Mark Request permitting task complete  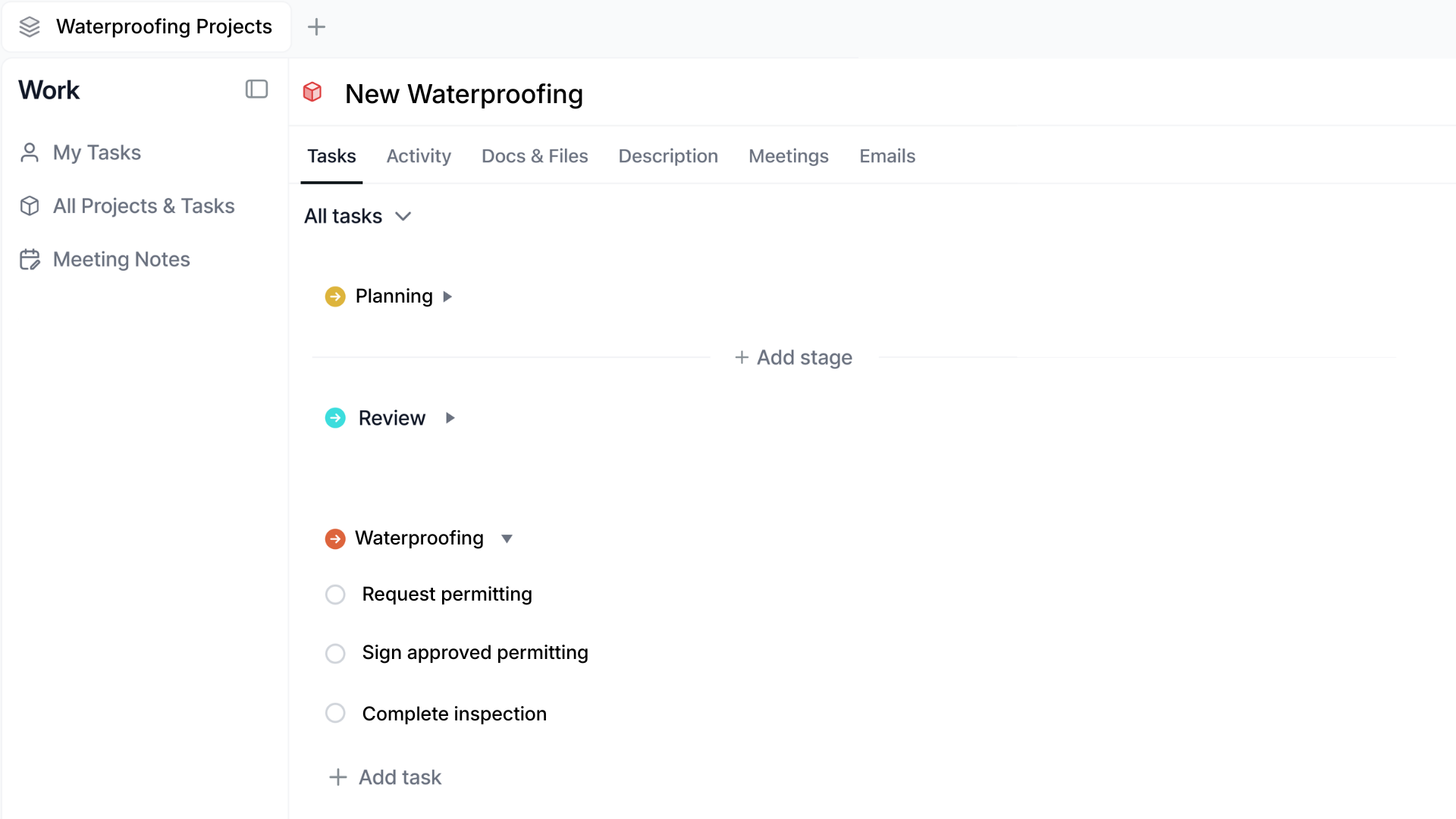click(335, 595)
